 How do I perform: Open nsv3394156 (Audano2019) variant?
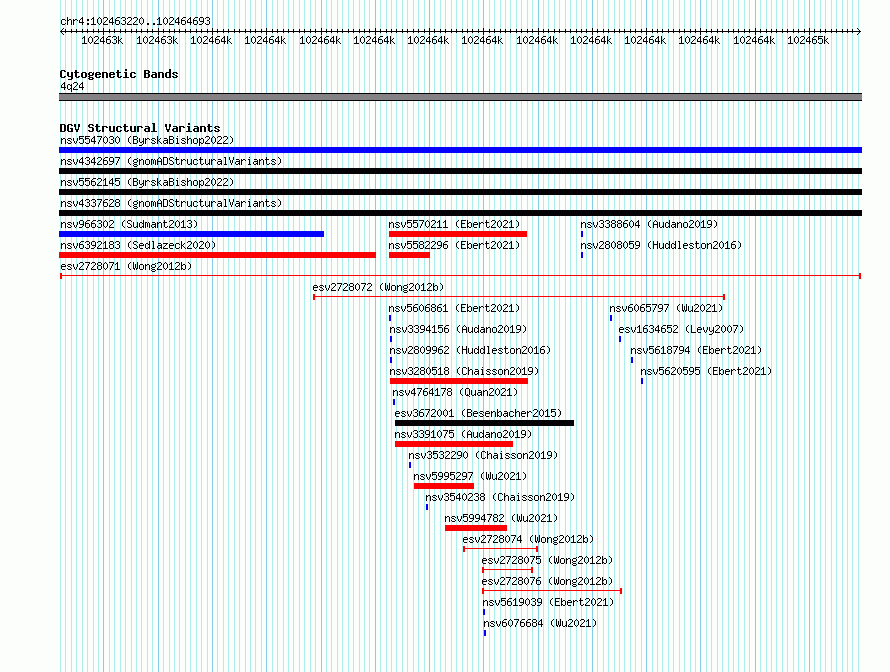point(458,329)
